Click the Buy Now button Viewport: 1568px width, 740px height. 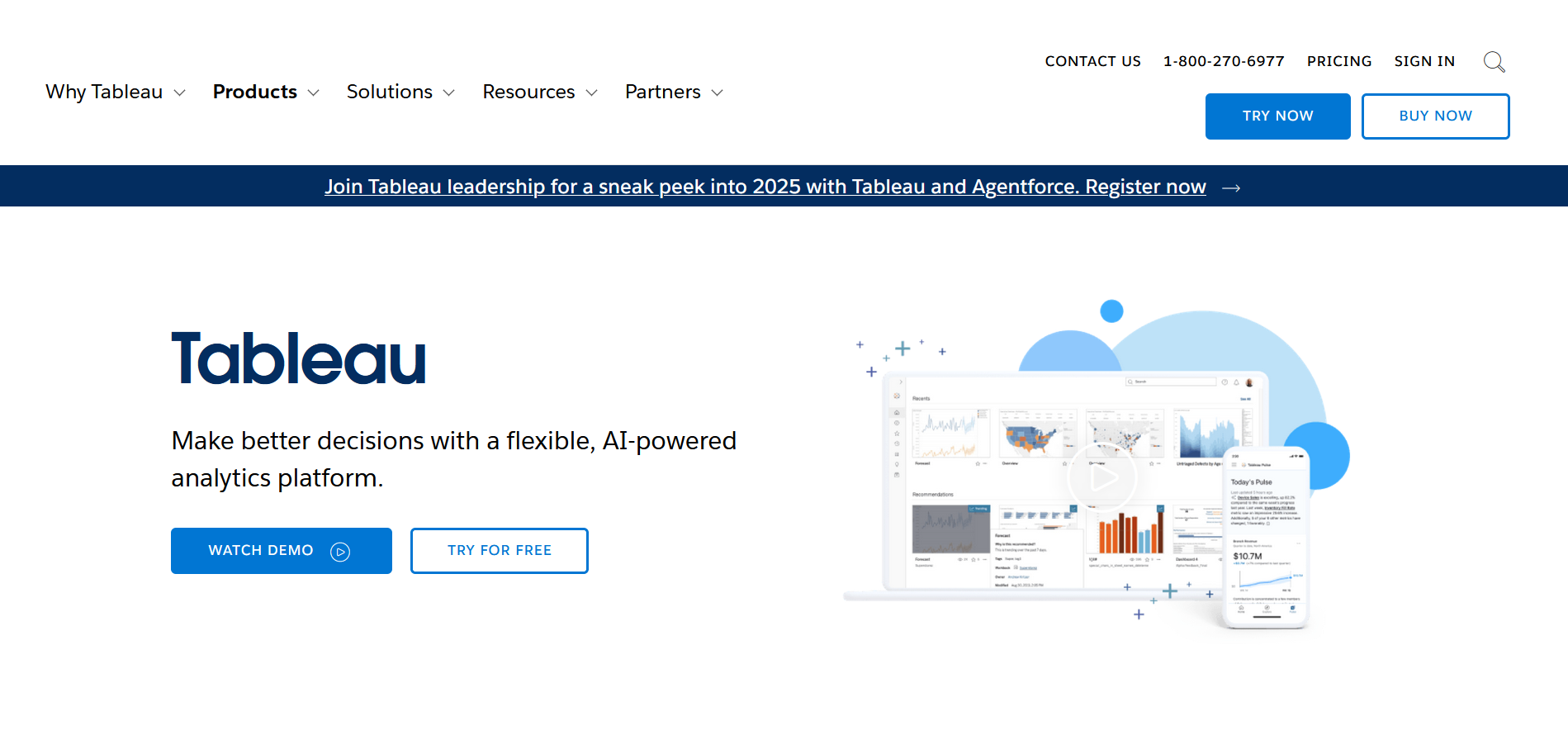(x=1435, y=116)
